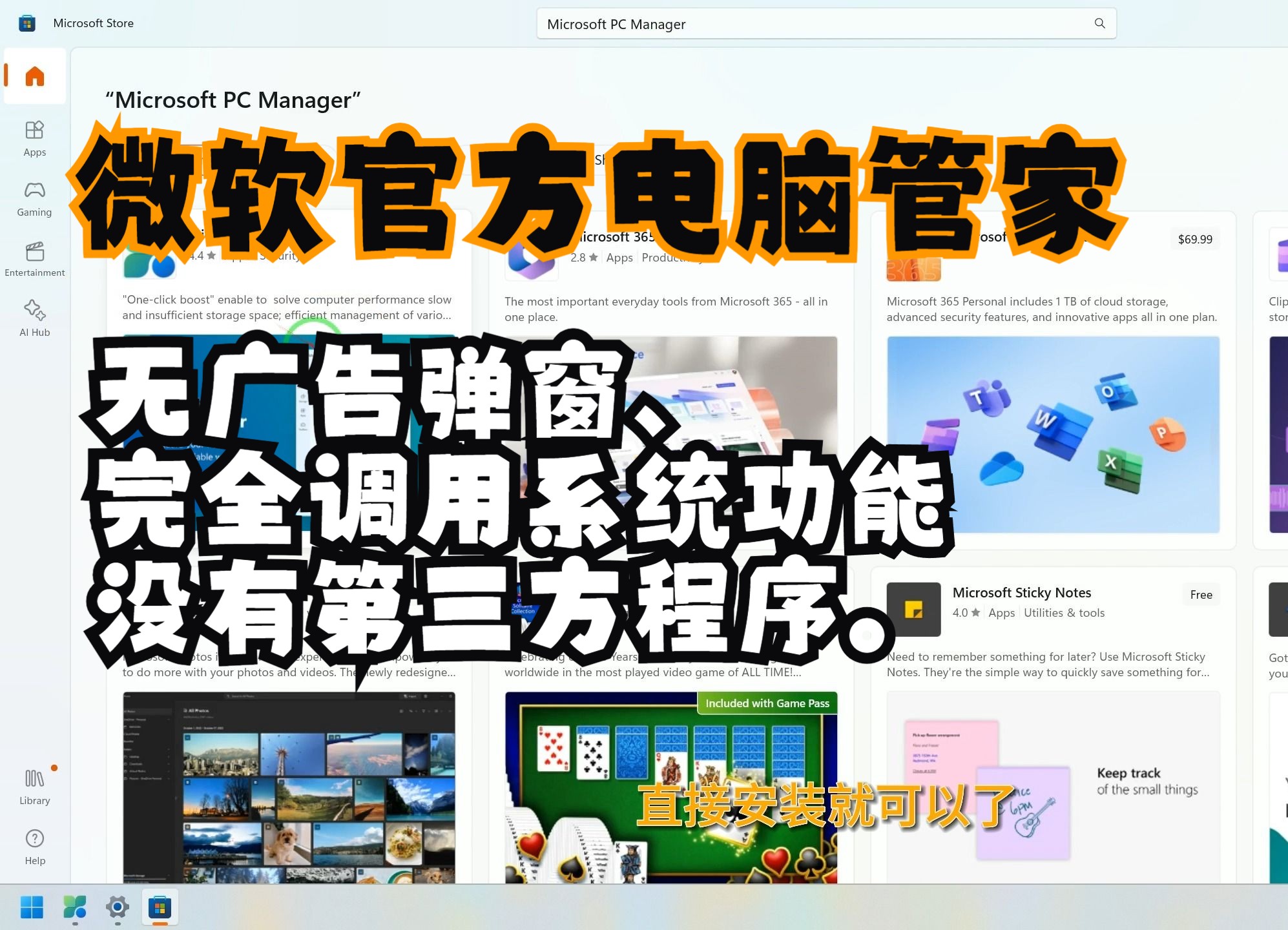Click the Microsoft 365 Personal description text
The height and width of the screenshot is (930, 1288).
tap(1052, 309)
